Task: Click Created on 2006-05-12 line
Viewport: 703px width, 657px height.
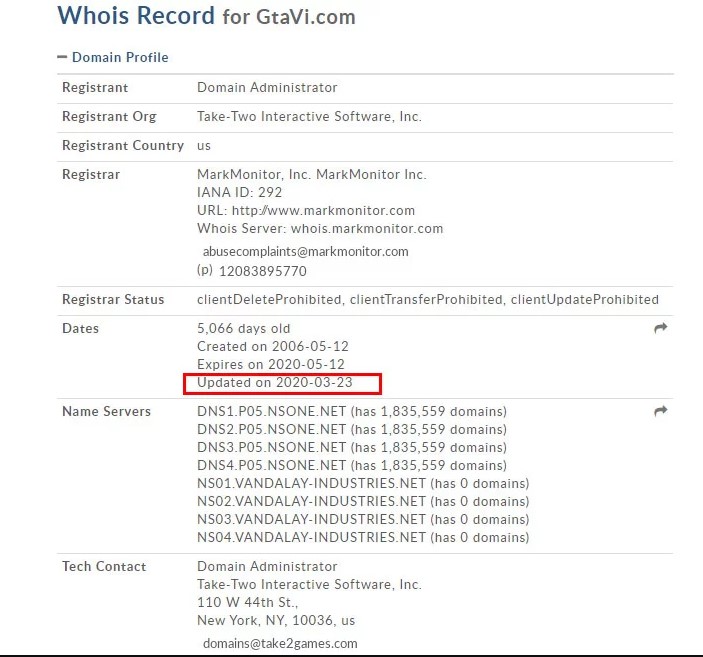Action: tap(273, 347)
